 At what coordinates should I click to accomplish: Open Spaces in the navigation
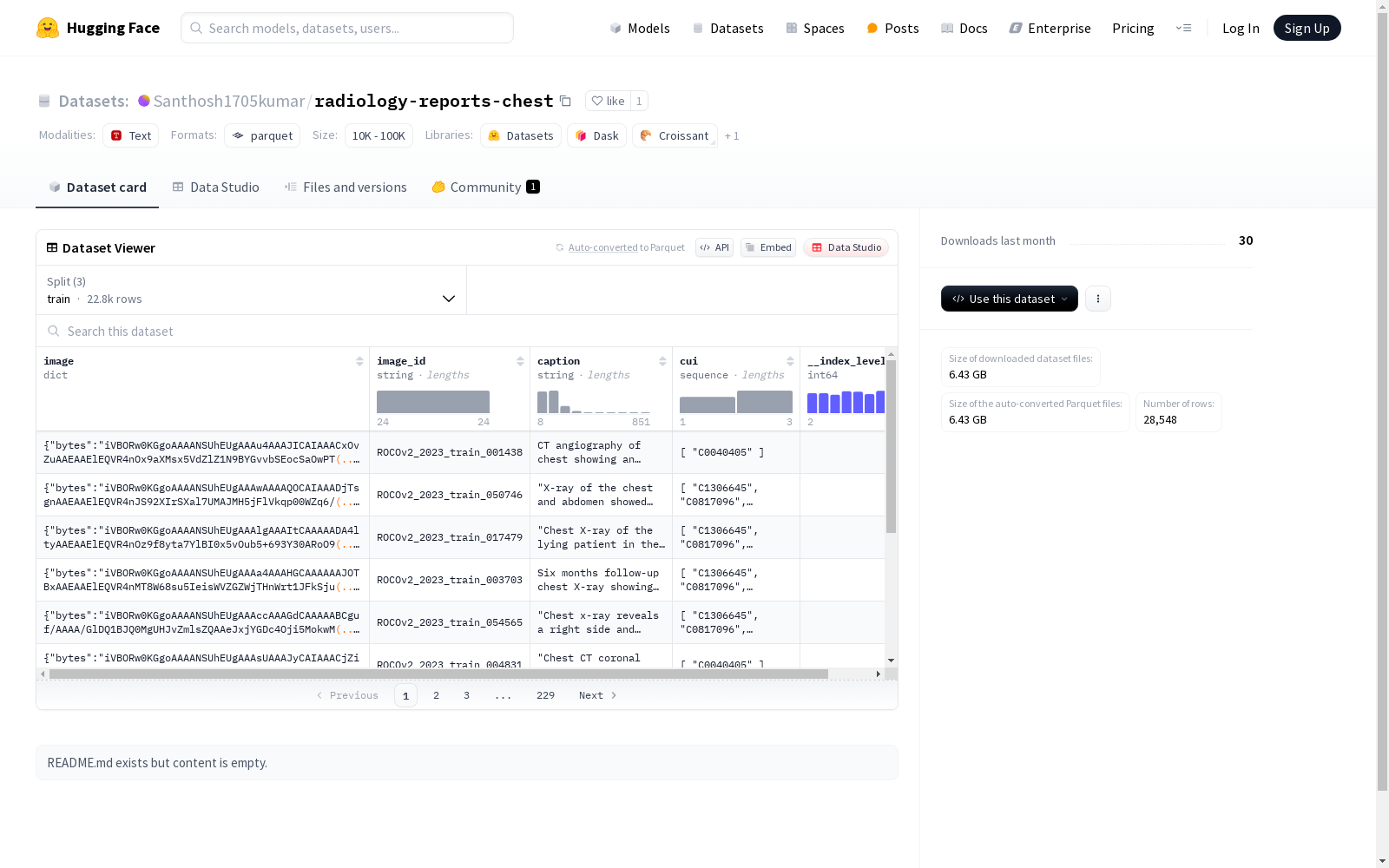click(815, 28)
